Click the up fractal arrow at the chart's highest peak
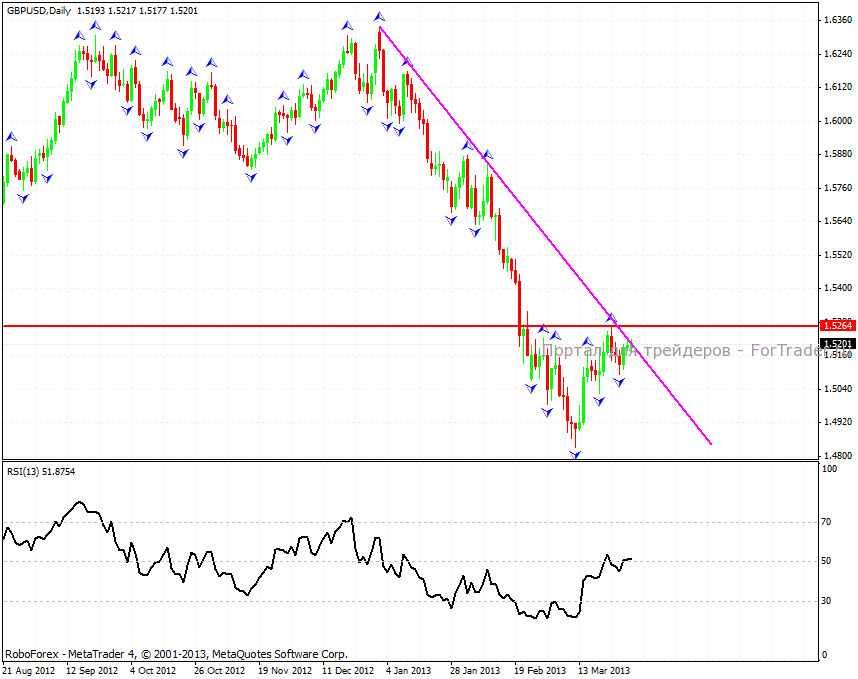The width and height of the screenshot is (858, 679). click(379, 17)
